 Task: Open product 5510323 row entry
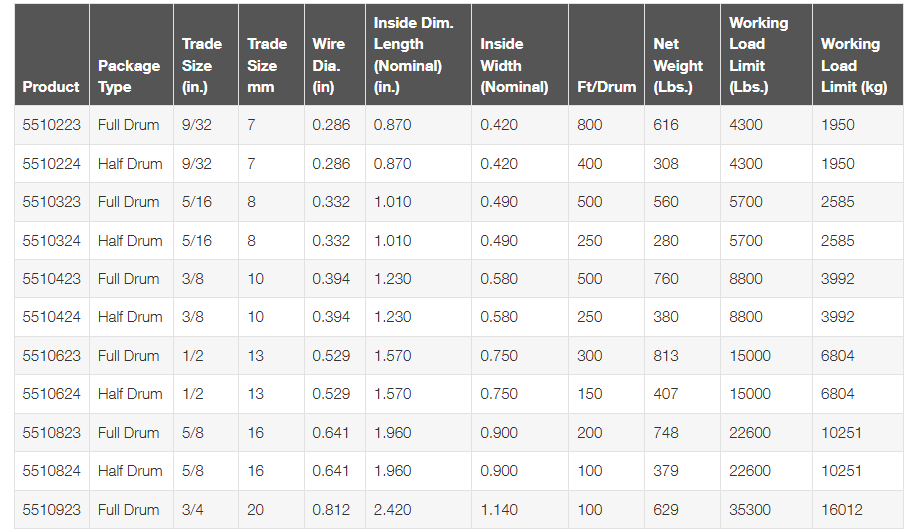pos(51,202)
